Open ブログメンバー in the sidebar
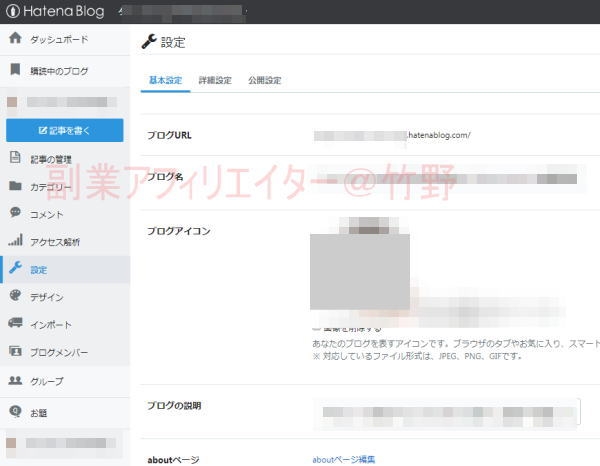Screen dimensions: 600x466 (58, 352)
